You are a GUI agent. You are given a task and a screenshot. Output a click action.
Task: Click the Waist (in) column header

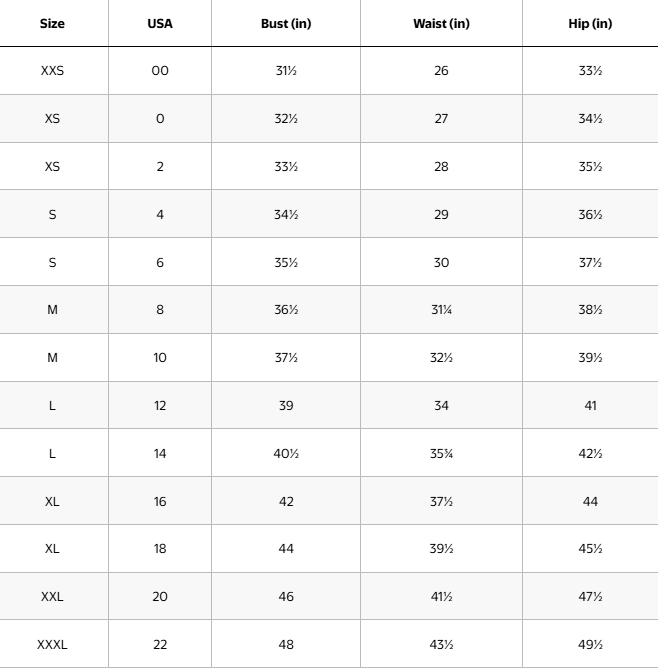(x=441, y=23)
